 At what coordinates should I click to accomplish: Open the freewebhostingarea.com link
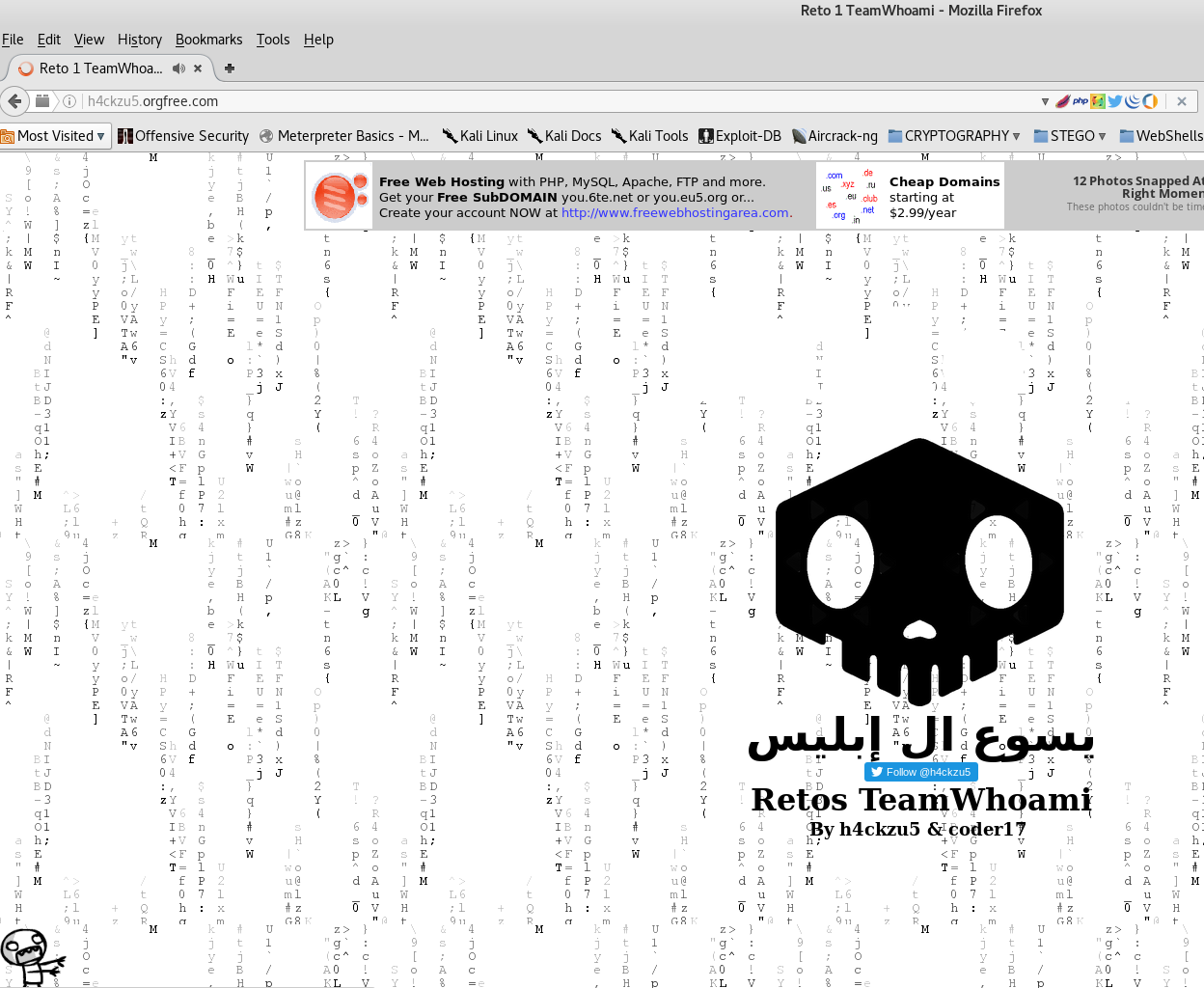point(675,213)
